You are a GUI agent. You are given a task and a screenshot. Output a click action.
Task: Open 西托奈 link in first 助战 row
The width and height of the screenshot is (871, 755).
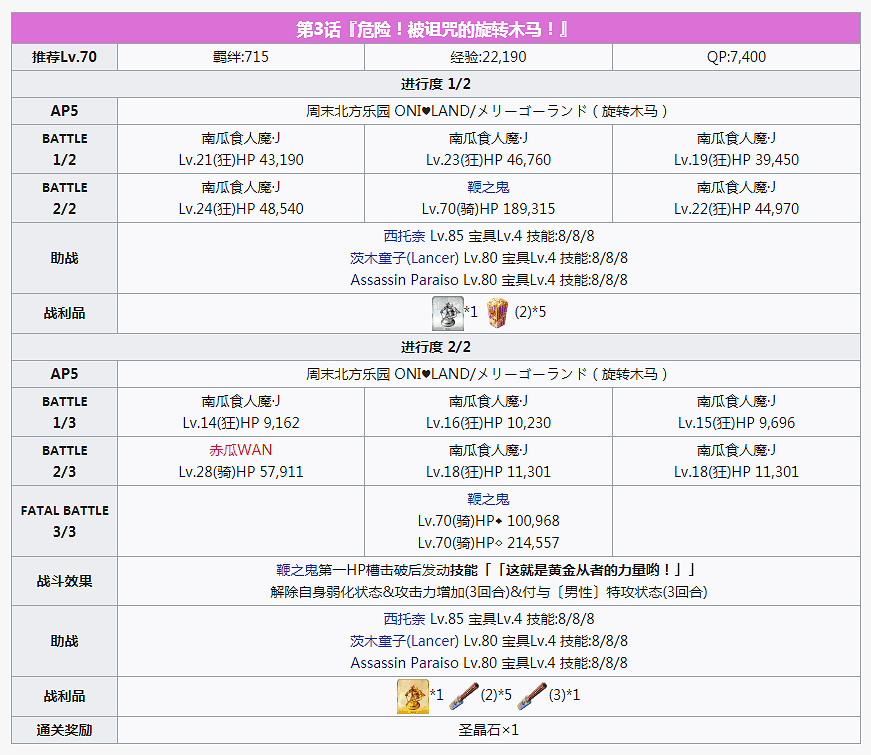tap(404, 236)
